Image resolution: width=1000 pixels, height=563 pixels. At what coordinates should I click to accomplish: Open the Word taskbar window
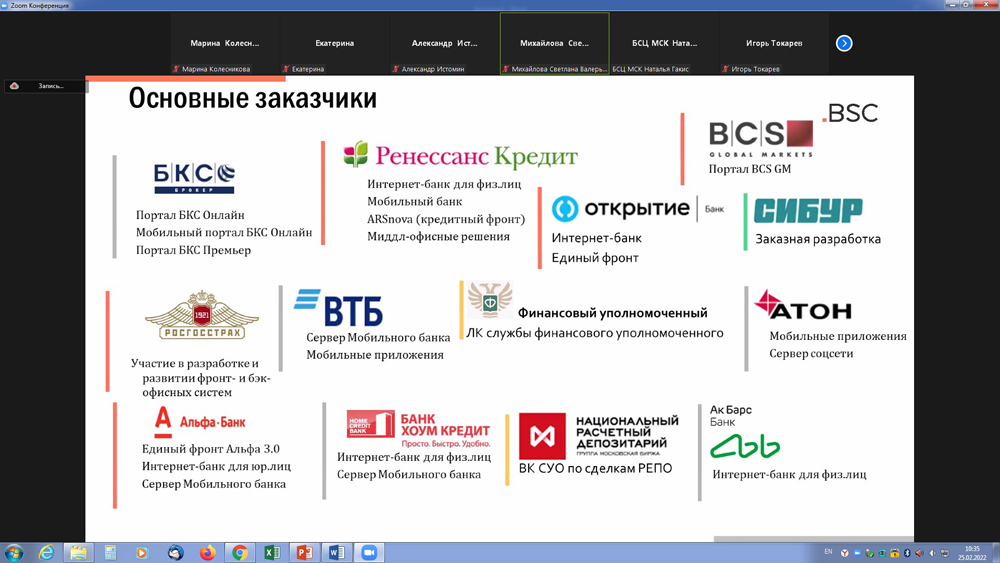[x=337, y=553]
